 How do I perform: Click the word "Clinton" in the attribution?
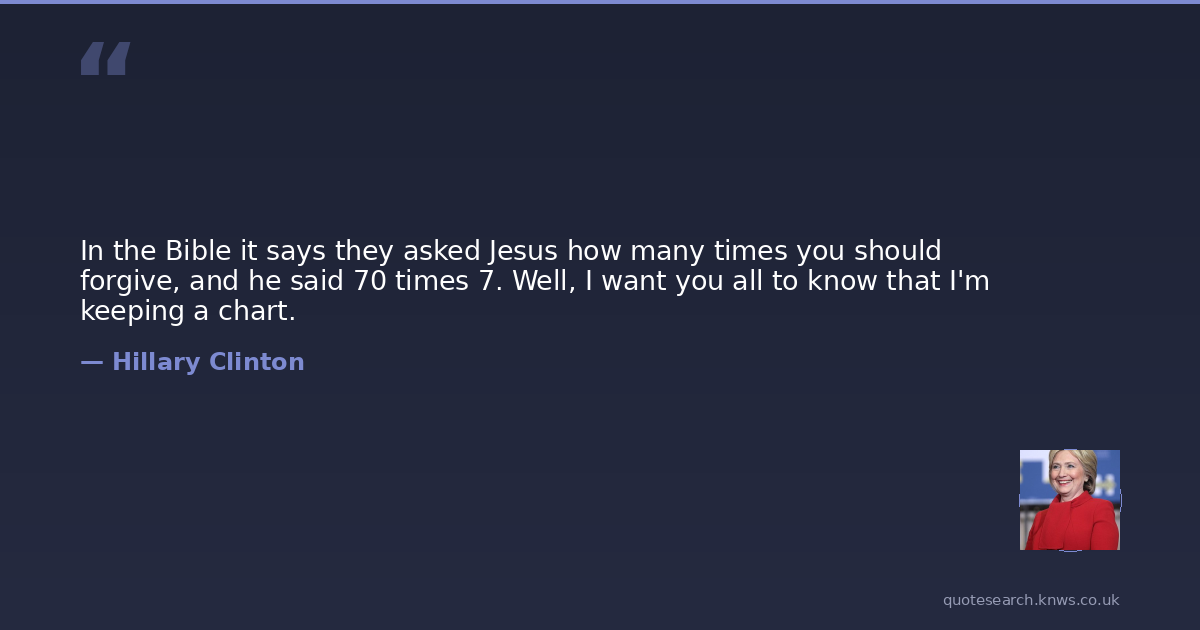256,362
